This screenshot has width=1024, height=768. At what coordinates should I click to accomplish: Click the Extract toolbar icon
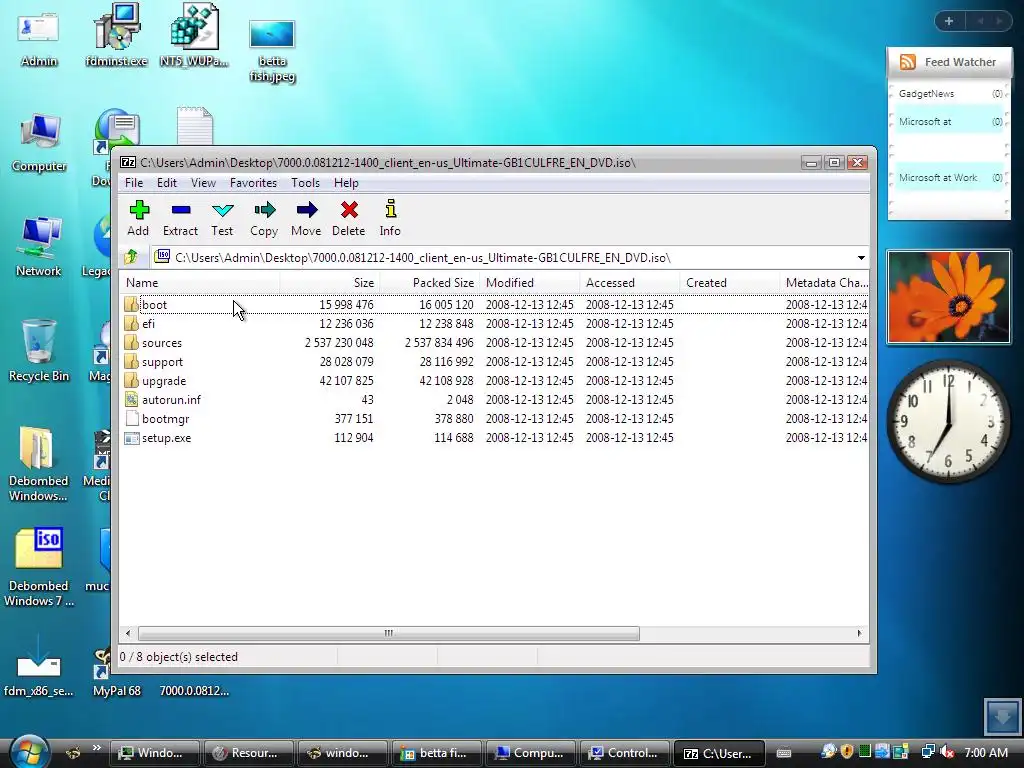[180, 210]
